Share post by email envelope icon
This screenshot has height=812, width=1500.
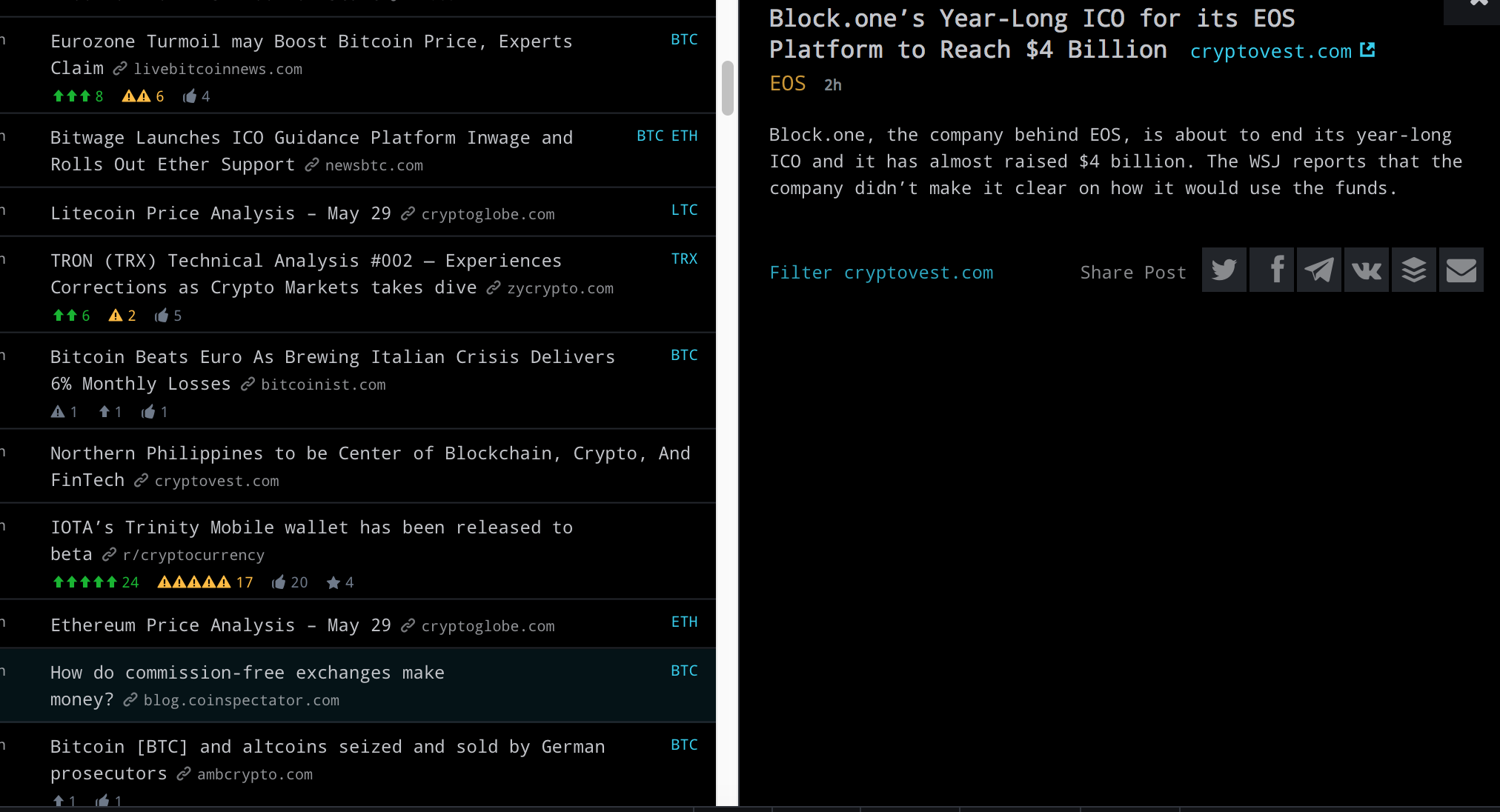pos(1461,270)
